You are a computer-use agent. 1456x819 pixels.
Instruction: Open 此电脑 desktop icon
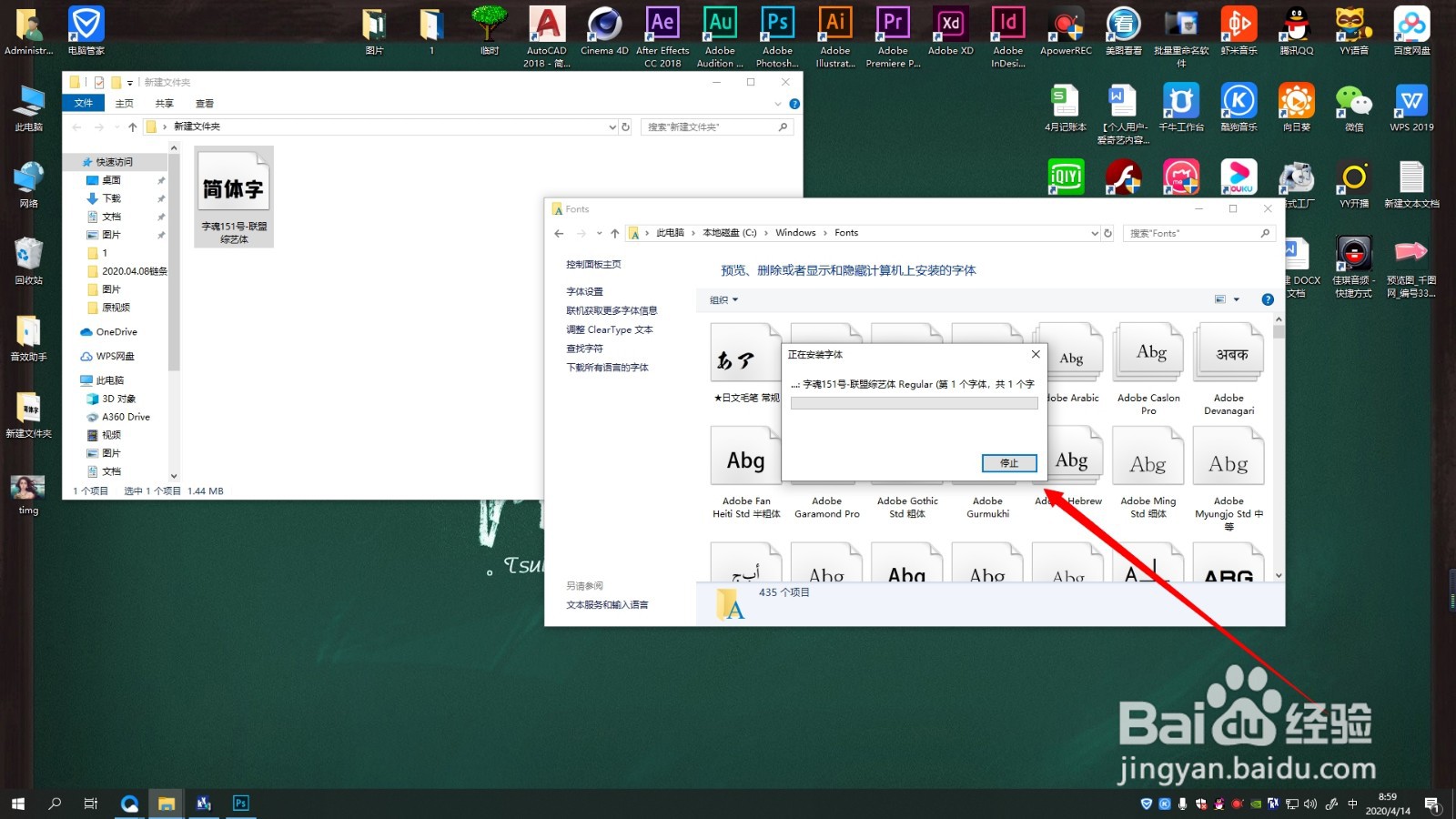(28, 108)
